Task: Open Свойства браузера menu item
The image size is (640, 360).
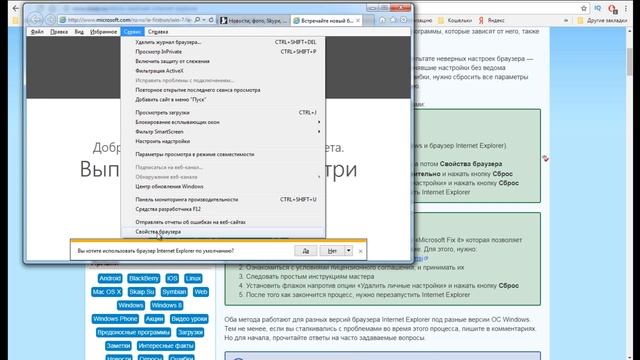Action: point(223,231)
